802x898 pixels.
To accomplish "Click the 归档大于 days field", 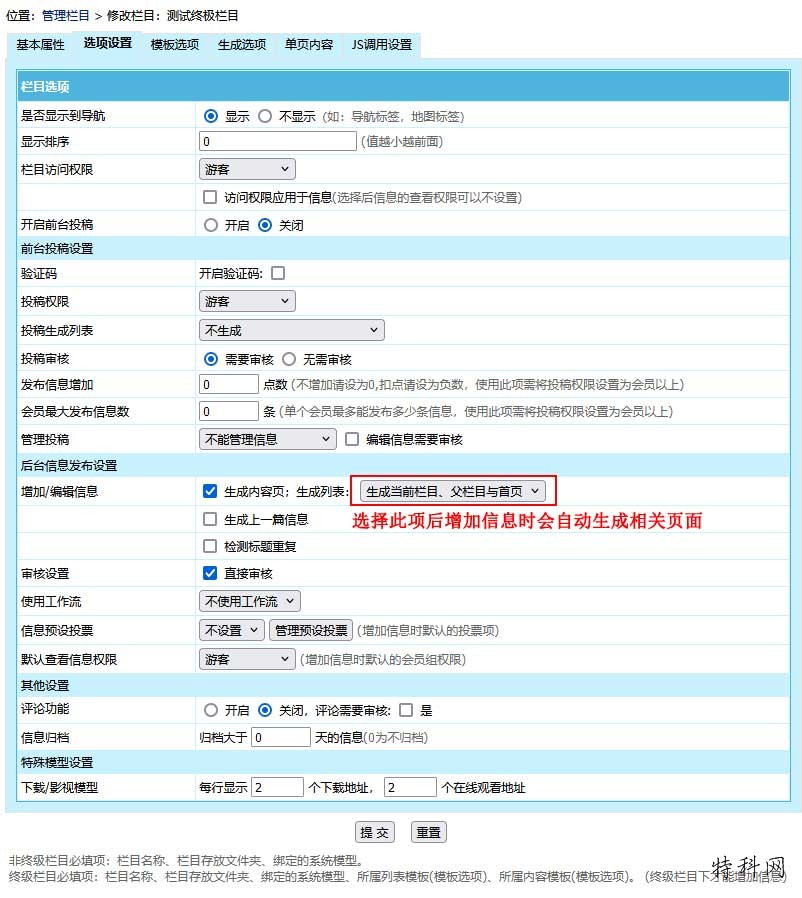I will coord(281,737).
